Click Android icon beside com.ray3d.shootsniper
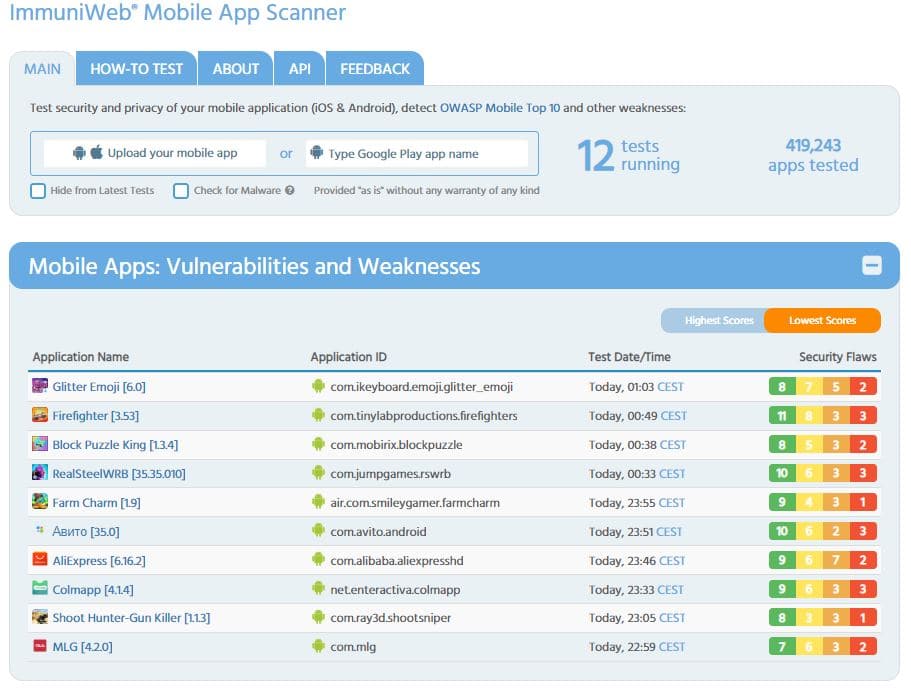 click(318, 617)
